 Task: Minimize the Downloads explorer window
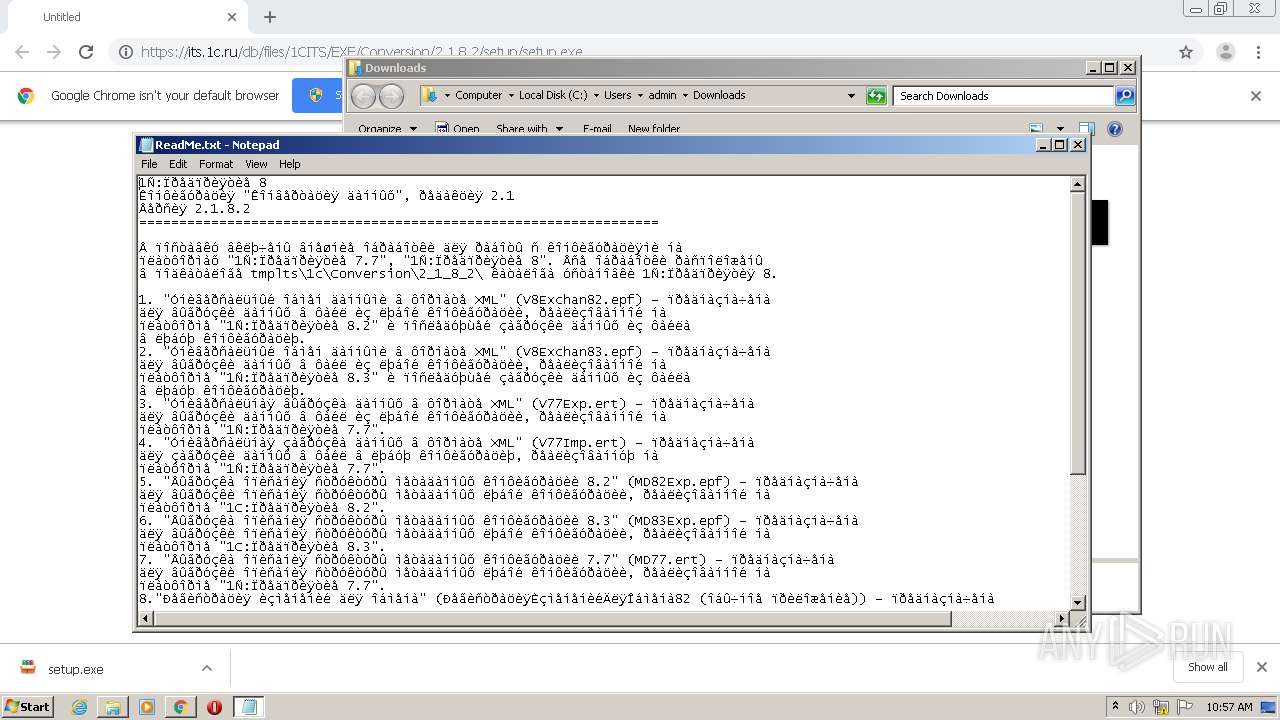tap(1093, 68)
